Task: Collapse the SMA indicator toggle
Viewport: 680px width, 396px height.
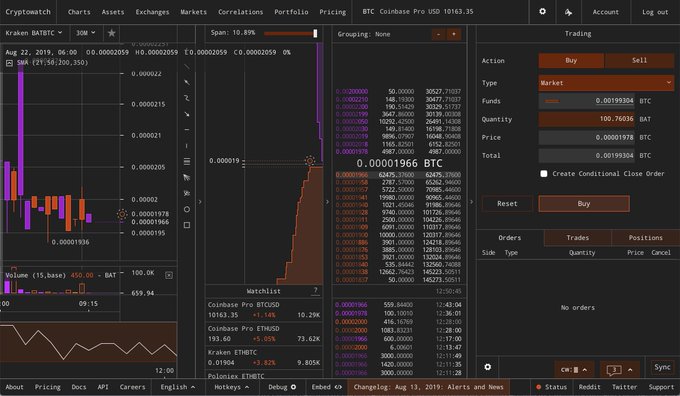Action: pyautogui.click(x=9, y=63)
